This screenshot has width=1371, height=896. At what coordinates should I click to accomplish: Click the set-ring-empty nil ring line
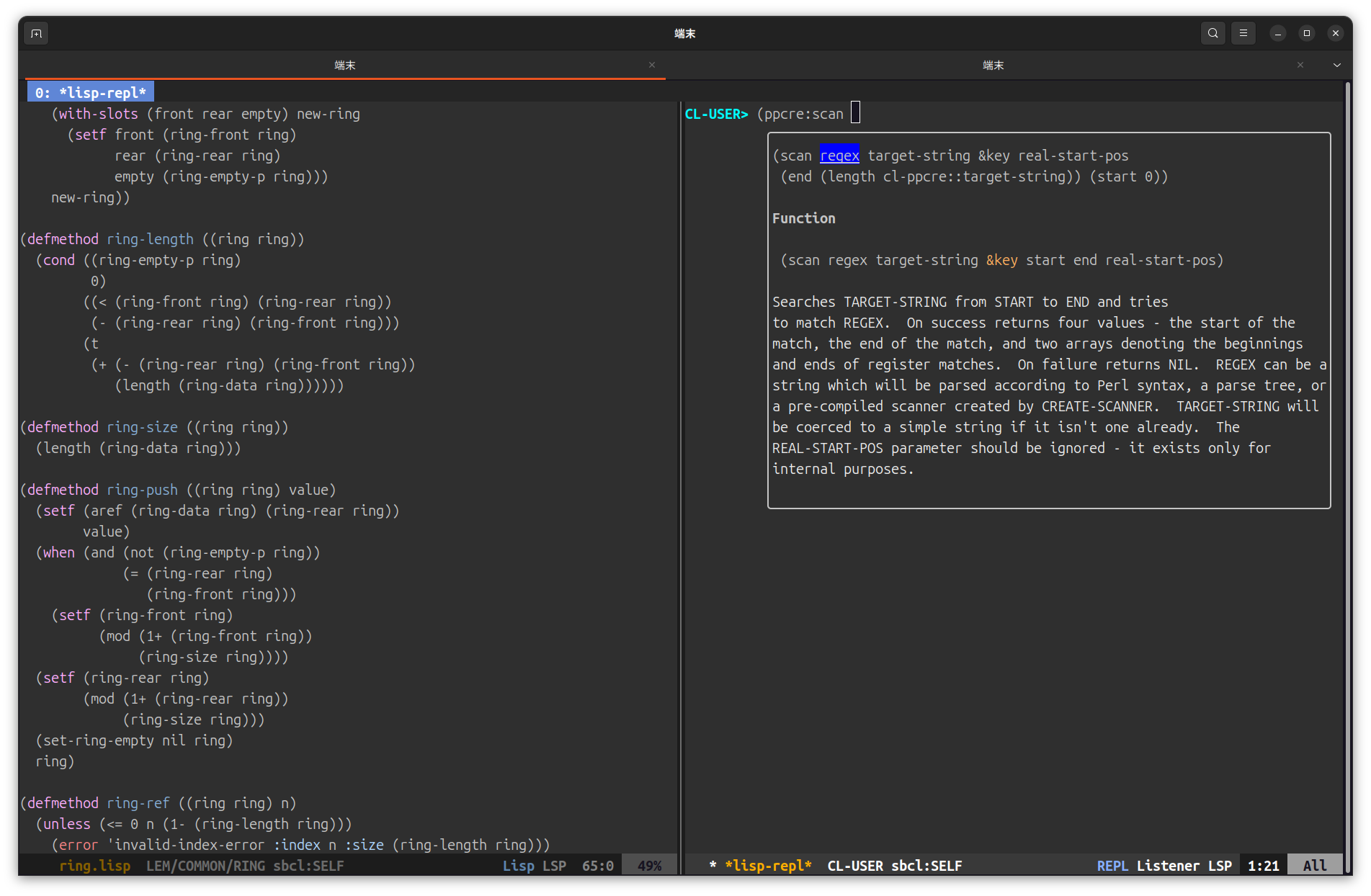(134, 740)
